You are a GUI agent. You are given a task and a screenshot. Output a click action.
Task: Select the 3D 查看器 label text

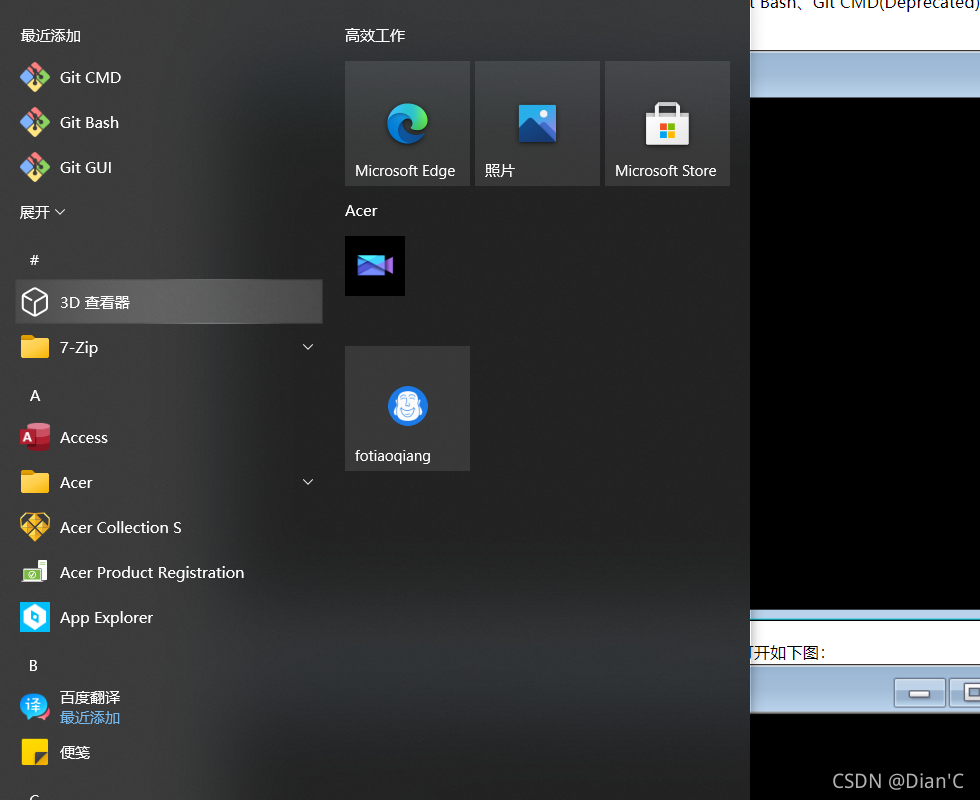[x=95, y=302]
